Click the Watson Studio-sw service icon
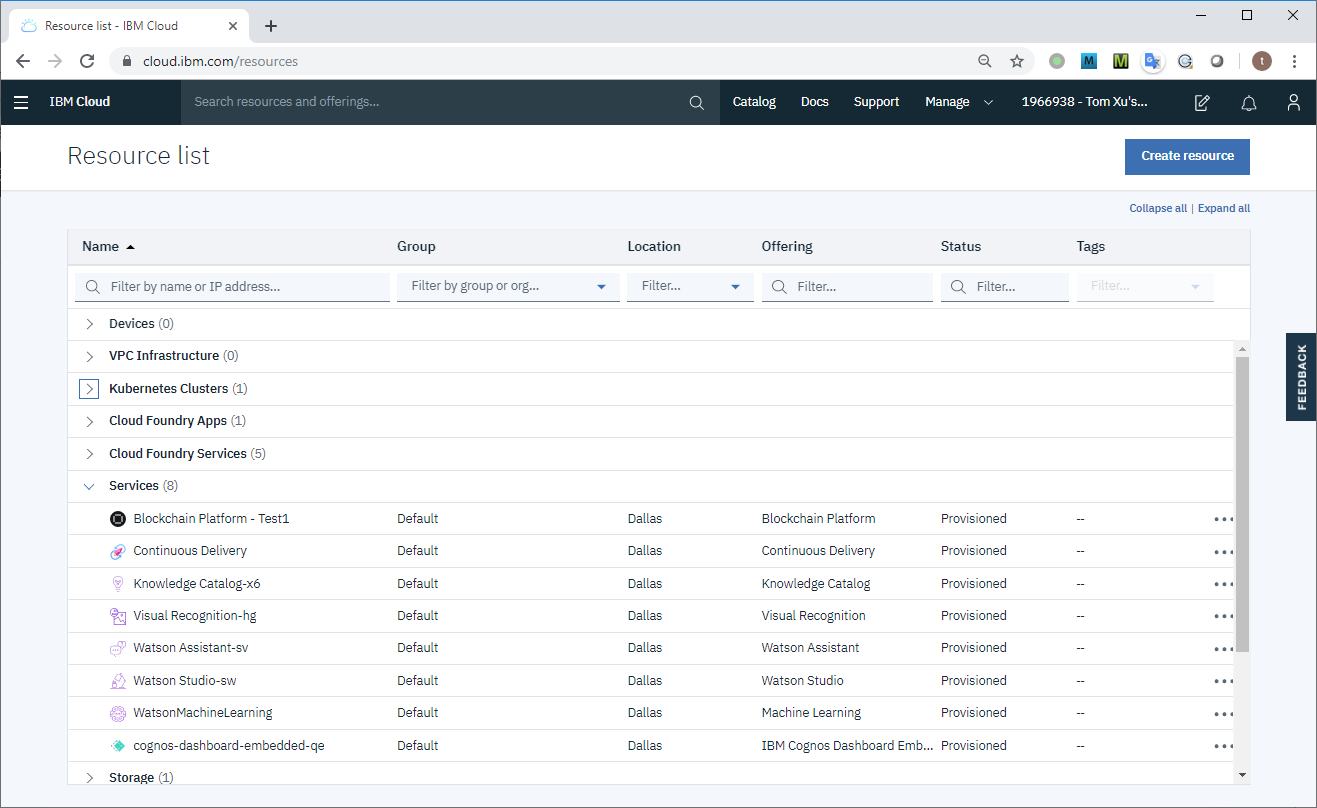 [117, 681]
